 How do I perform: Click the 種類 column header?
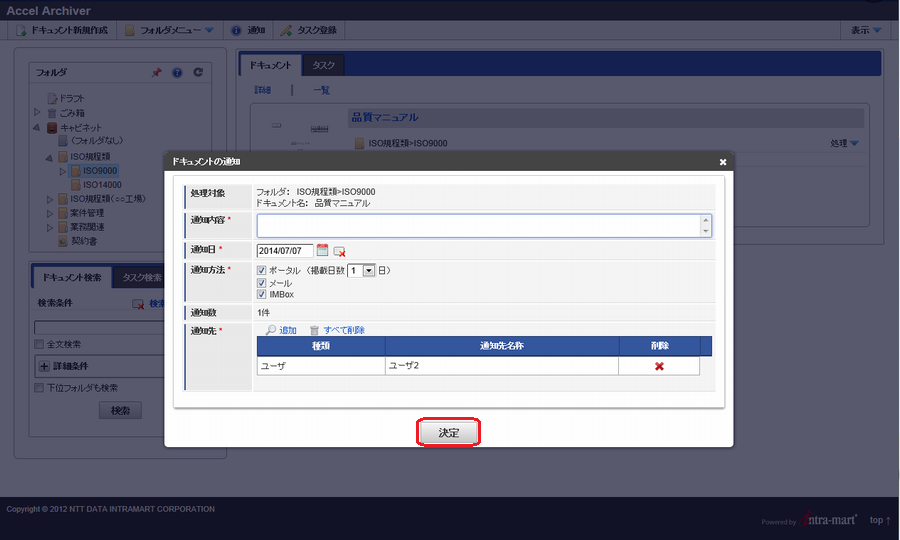click(321, 346)
